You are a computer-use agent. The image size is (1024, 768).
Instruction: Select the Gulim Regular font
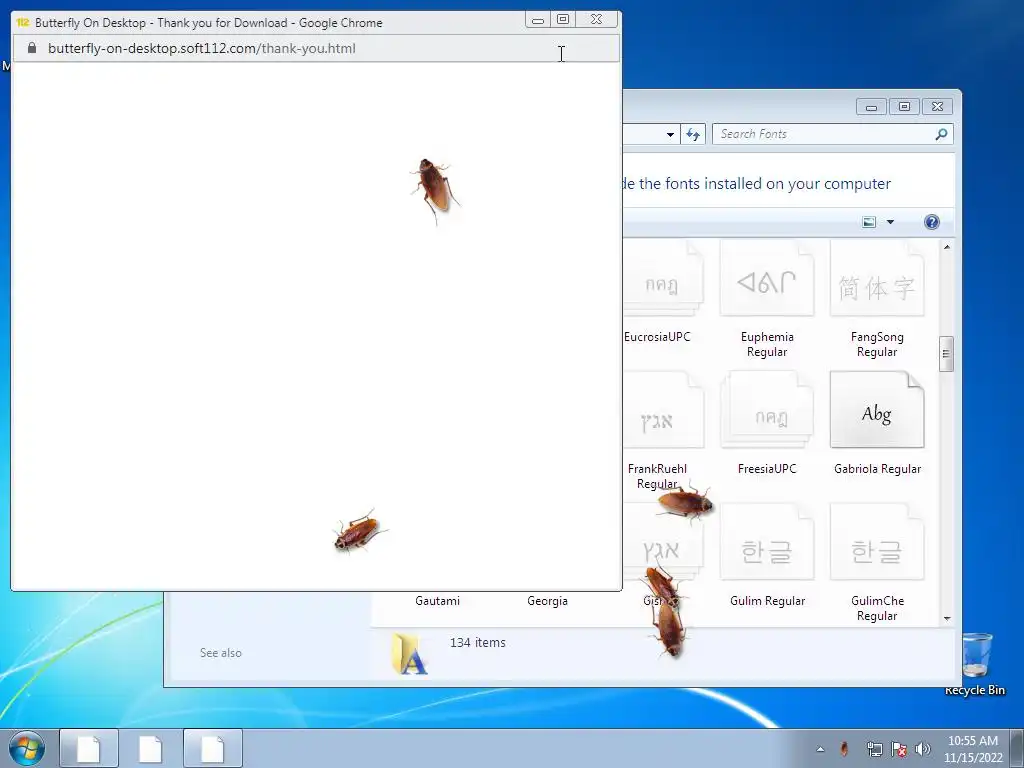point(767,556)
